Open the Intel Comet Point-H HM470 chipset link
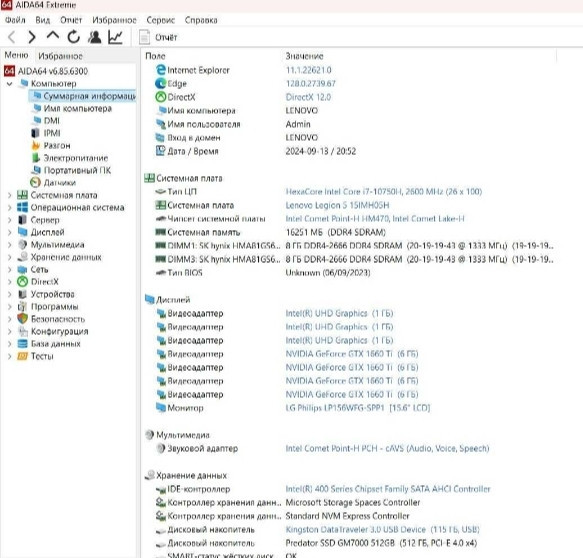Screen dimensions: 583x558 375,219
